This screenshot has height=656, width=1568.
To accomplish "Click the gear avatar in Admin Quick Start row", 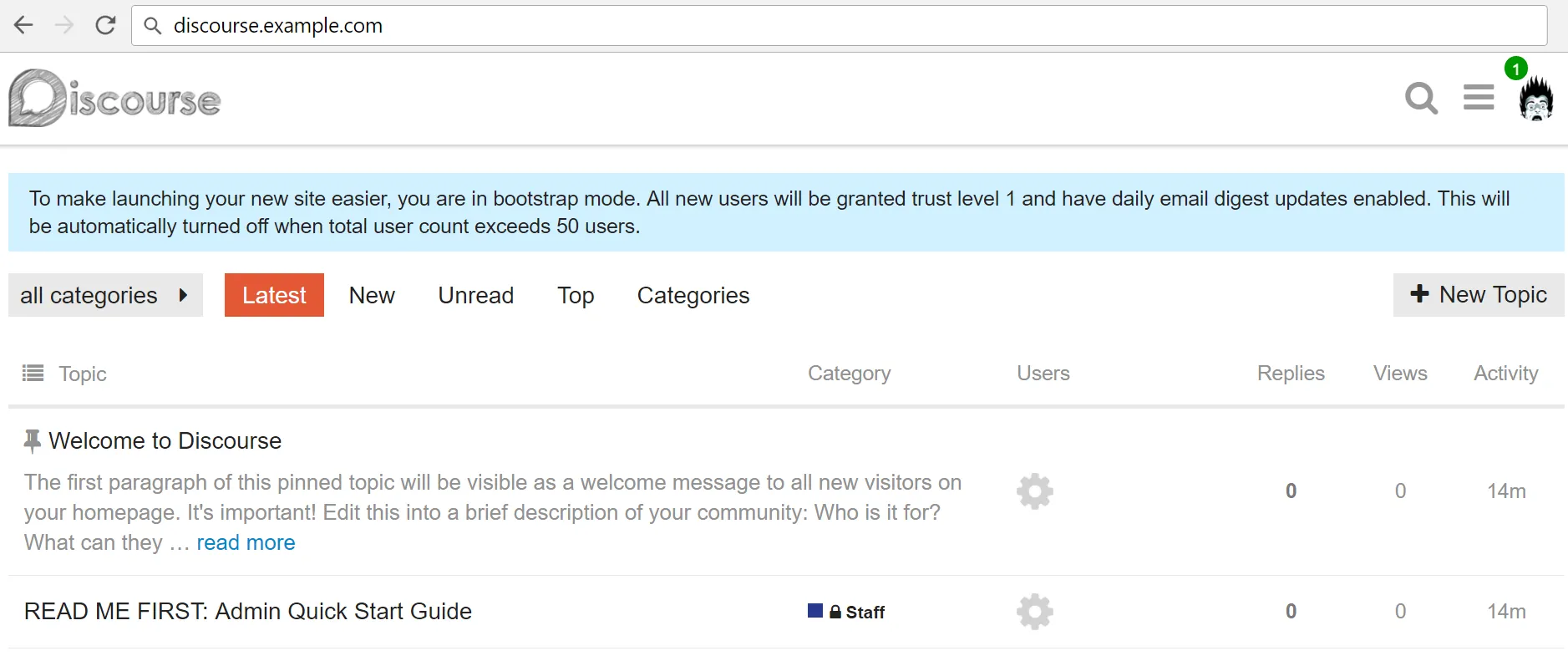I will [1034, 612].
